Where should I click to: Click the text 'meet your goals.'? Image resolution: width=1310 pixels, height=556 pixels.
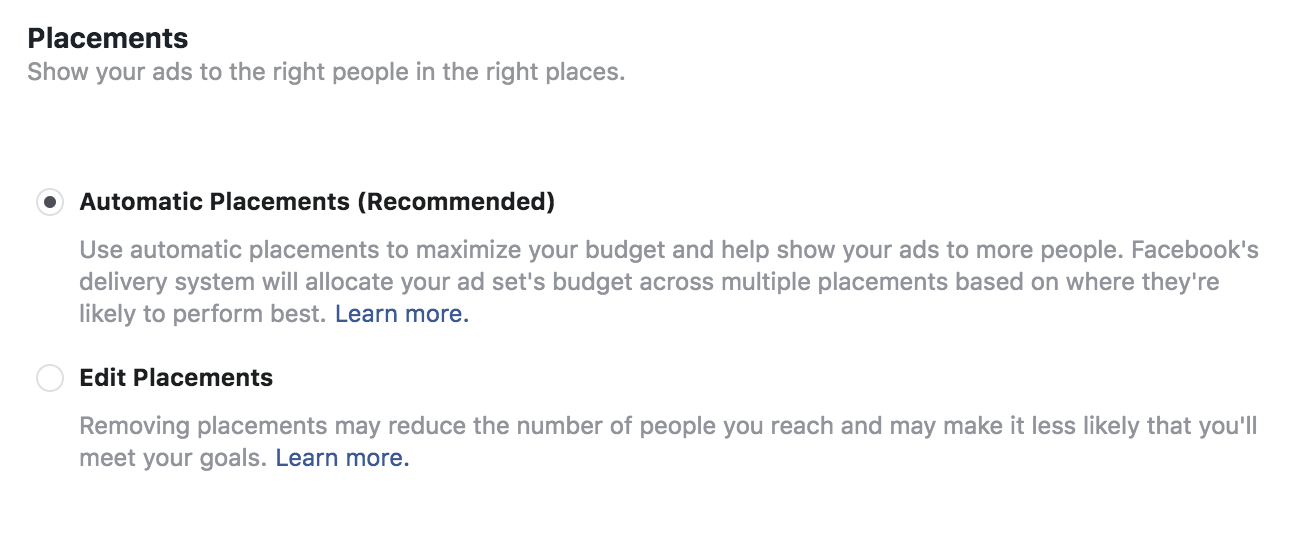pos(173,458)
